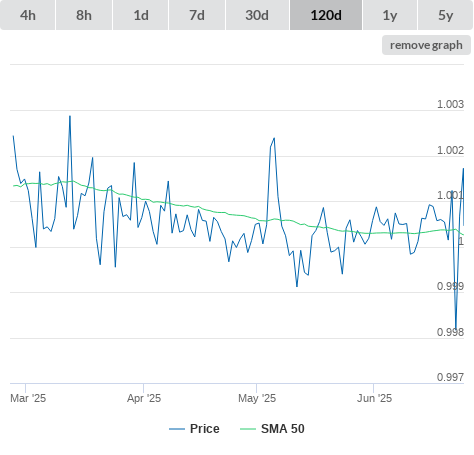Image resolution: width=474 pixels, height=455 pixels.
Task: Select the 30d time range
Action: pos(257,15)
